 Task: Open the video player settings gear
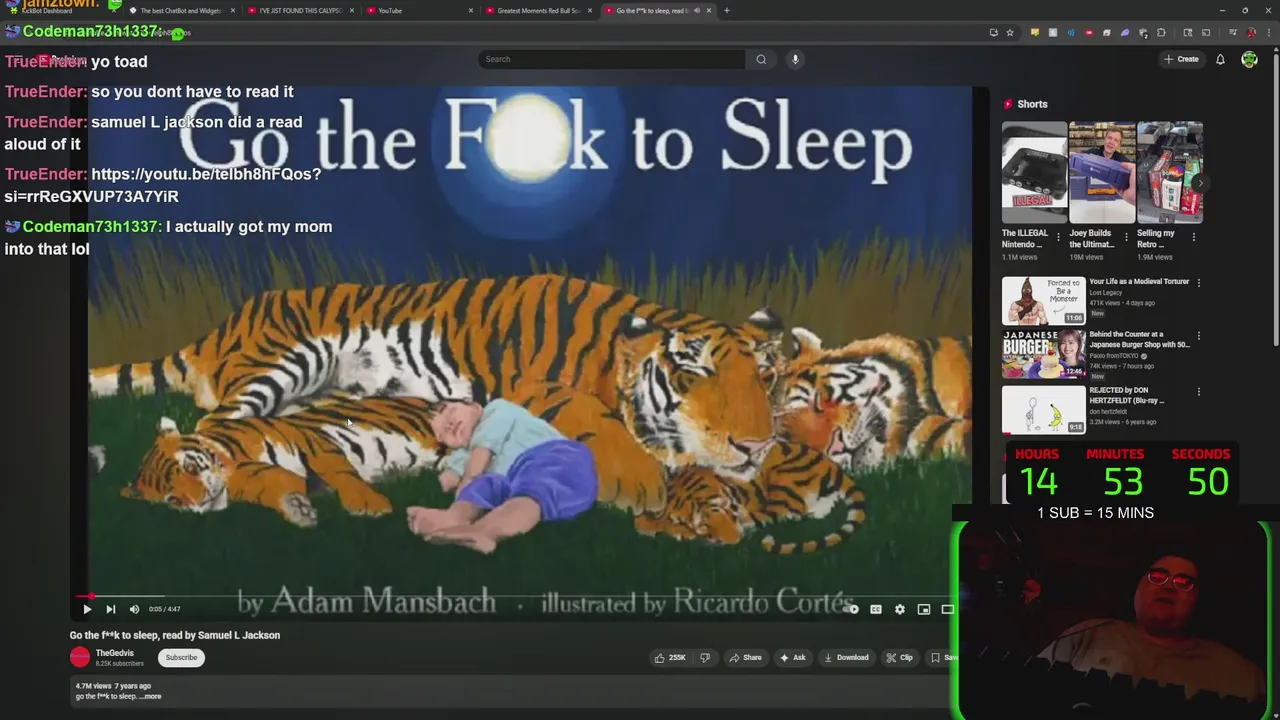pyautogui.click(x=900, y=609)
